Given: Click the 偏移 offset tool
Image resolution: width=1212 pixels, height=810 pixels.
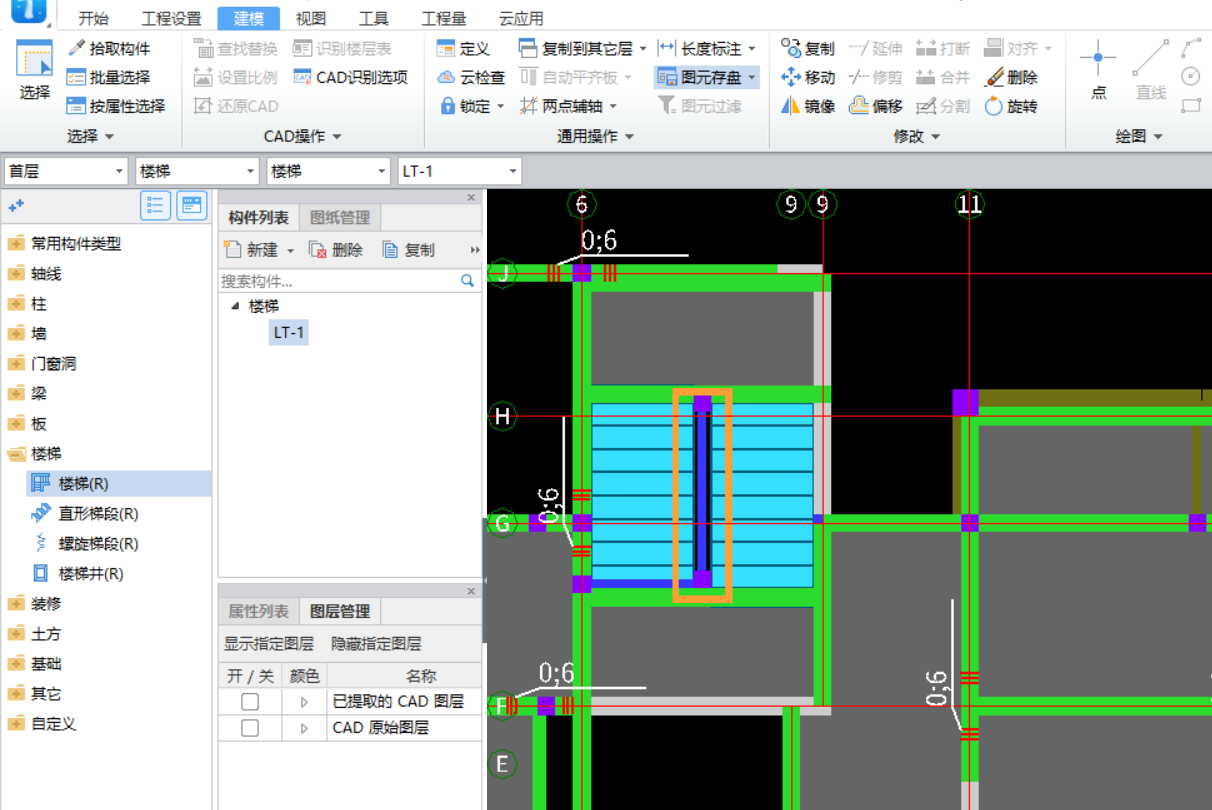Looking at the screenshot, I should [875, 106].
